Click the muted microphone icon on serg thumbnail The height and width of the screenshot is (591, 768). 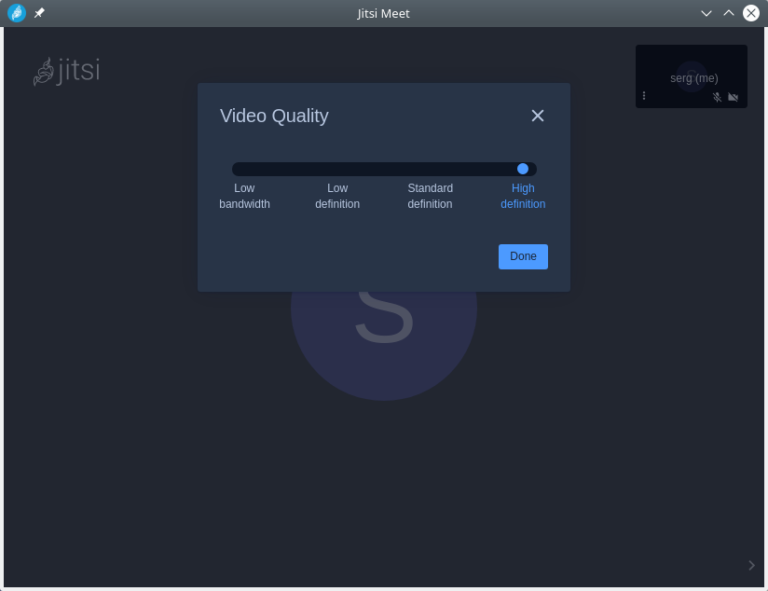717,97
